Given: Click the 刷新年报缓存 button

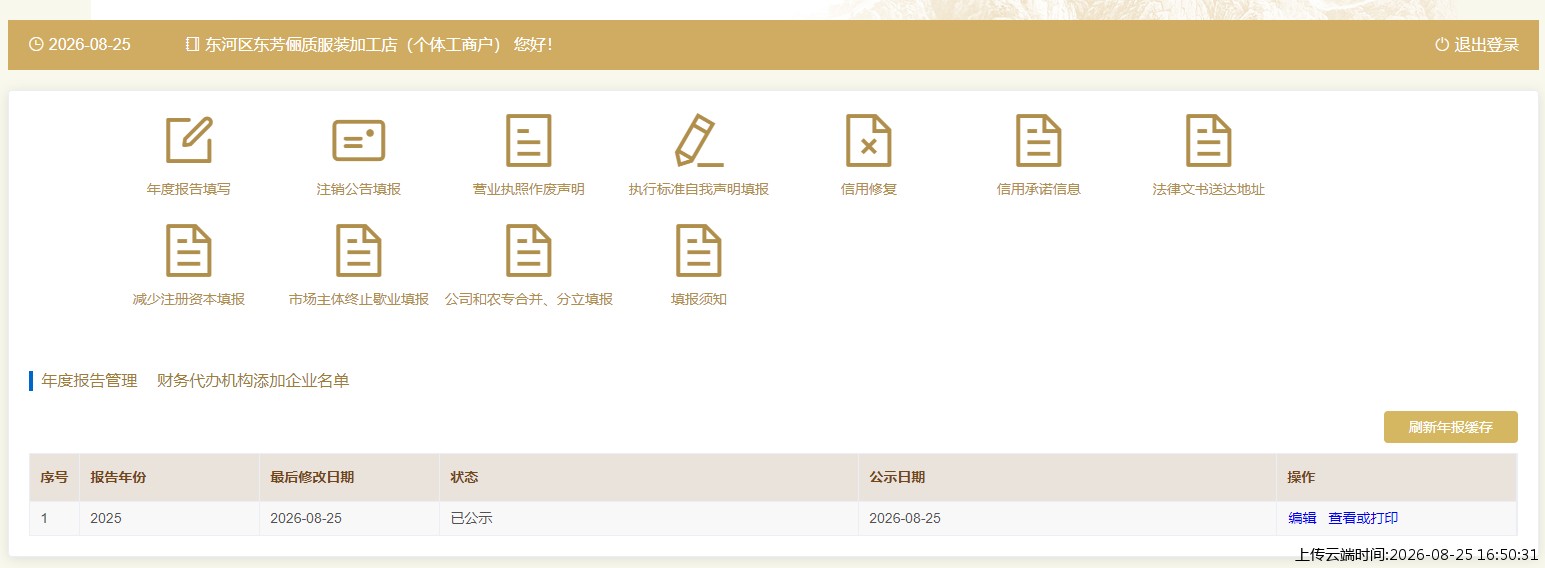Looking at the screenshot, I should [x=1451, y=427].
